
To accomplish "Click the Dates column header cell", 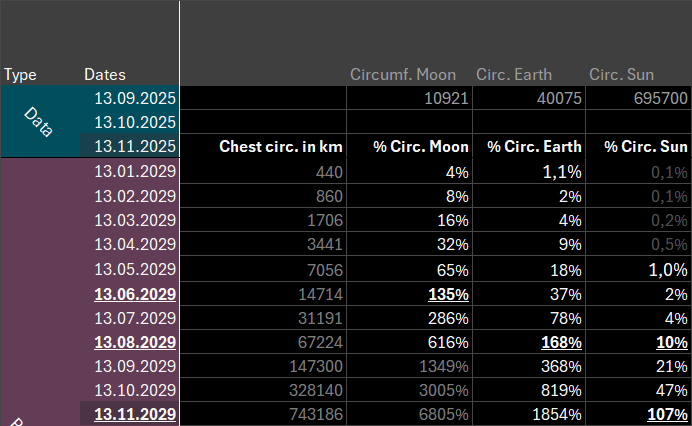I will [x=105, y=74].
